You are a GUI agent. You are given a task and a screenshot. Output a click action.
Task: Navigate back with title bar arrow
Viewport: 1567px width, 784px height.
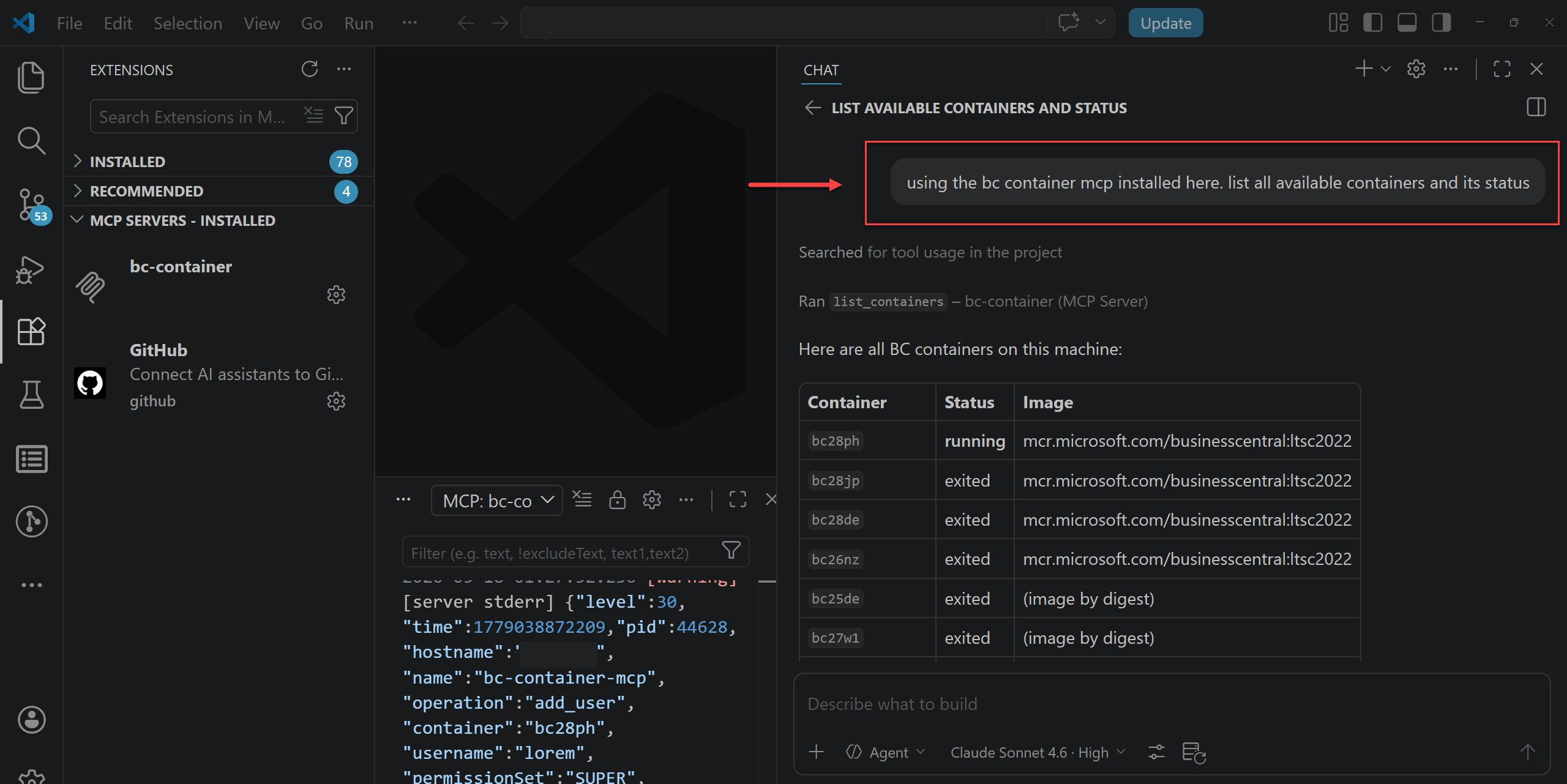click(466, 23)
